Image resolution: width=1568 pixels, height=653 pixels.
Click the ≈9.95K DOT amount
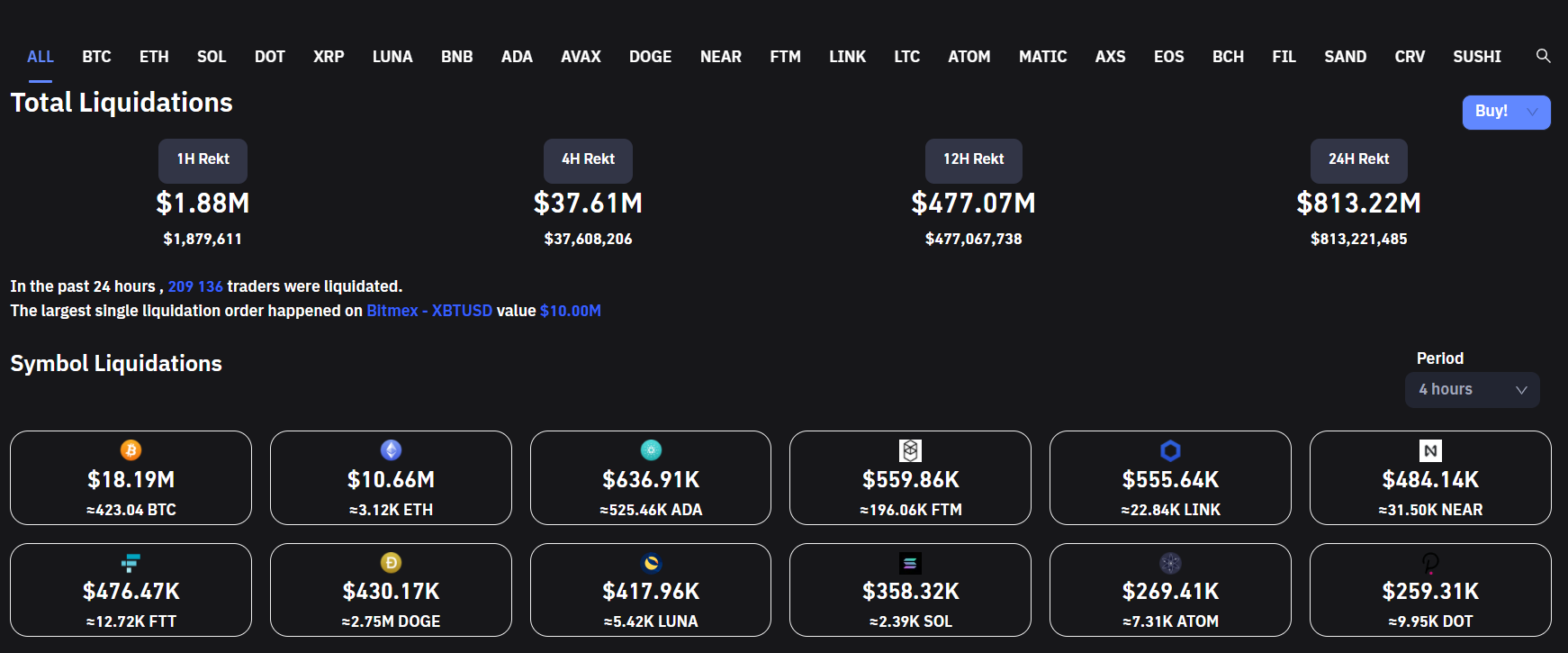1430,621
